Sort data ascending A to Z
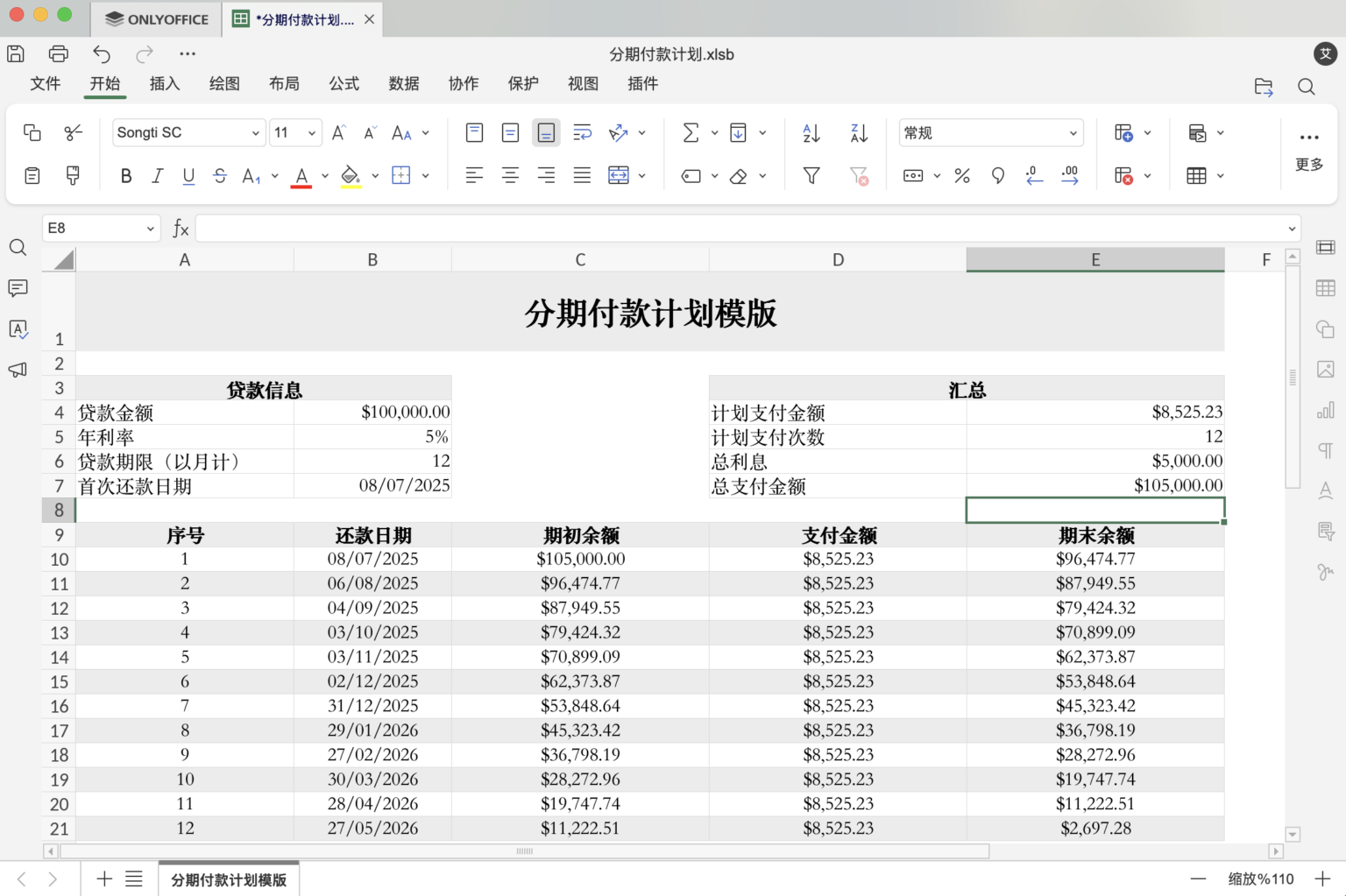Viewport: 1346px width, 896px height. [x=811, y=132]
